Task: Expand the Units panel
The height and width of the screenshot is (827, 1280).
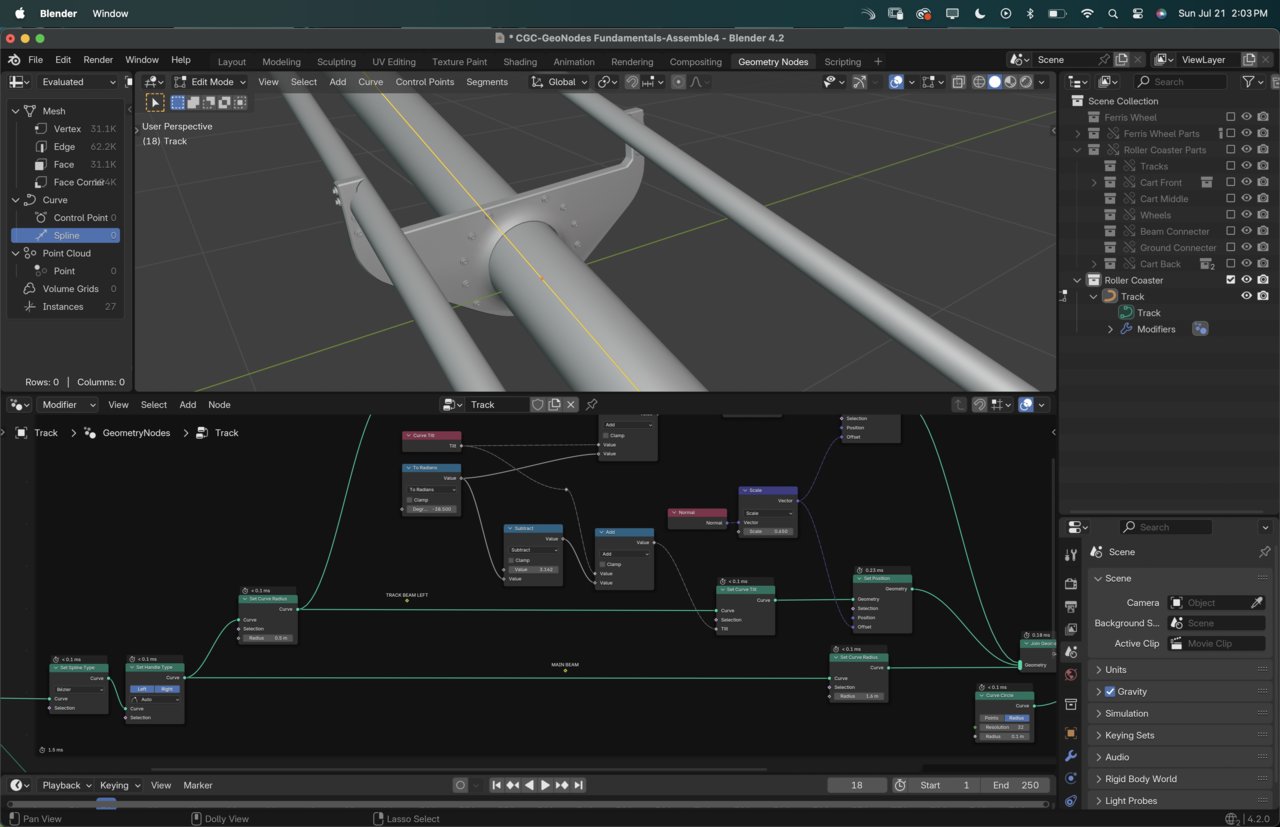Action: [1116, 670]
